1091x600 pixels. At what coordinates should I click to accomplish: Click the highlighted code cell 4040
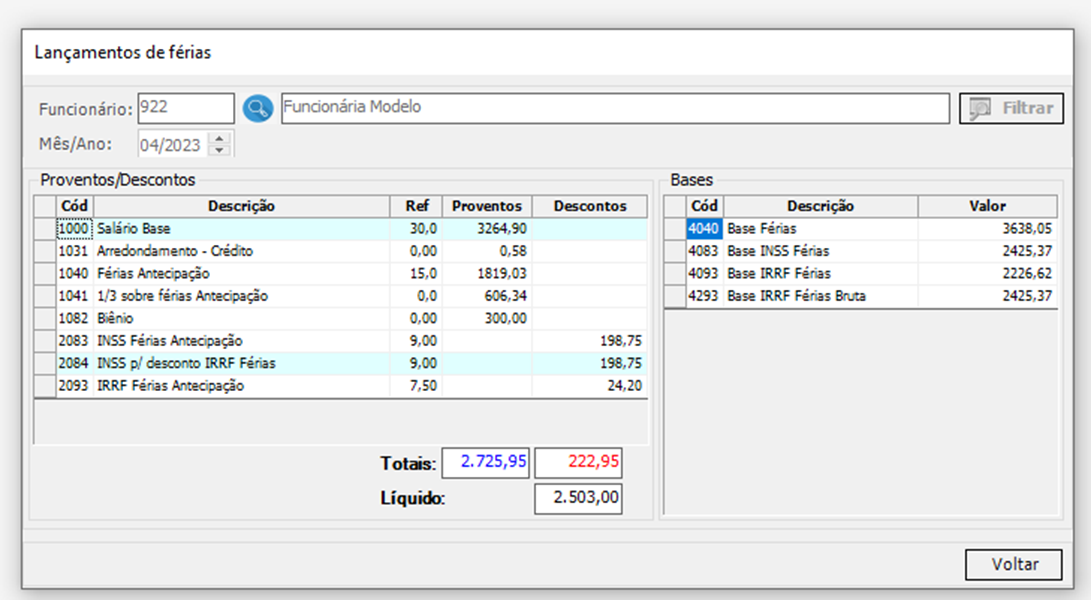coord(703,229)
